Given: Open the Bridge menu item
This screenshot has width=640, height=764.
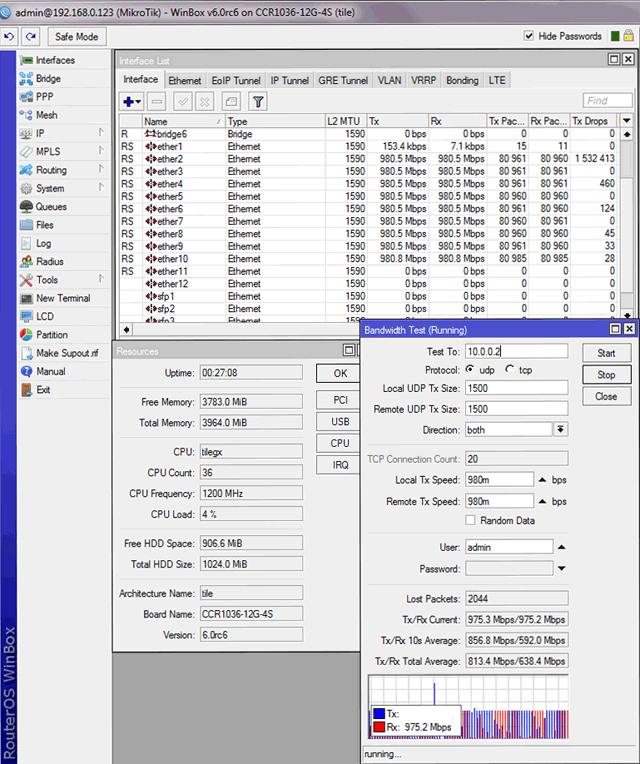Looking at the screenshot, I should (48, 78).
